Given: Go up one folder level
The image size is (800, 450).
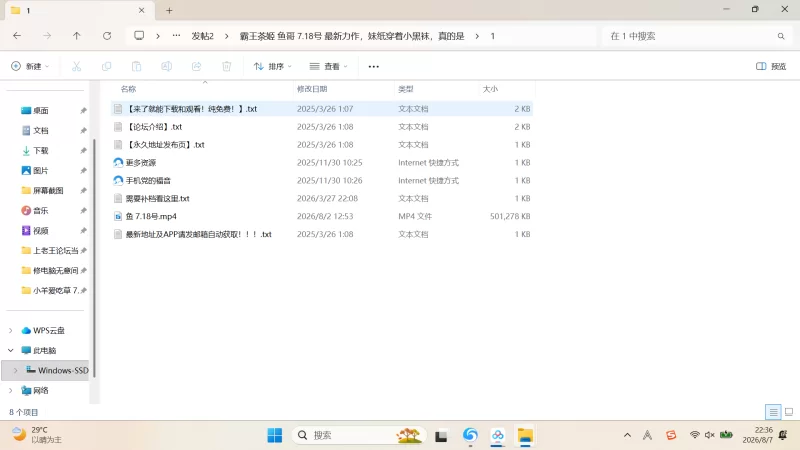Looking at the screenshot, I should [77, 36].
